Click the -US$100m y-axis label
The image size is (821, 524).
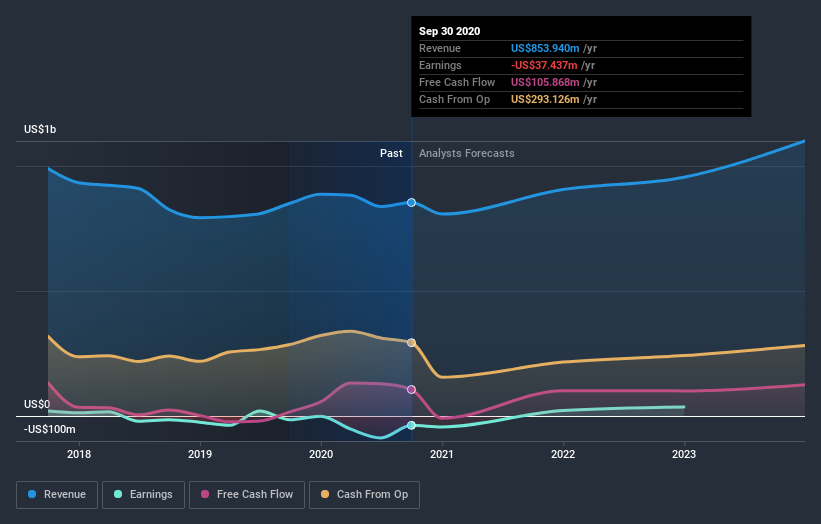50,430
